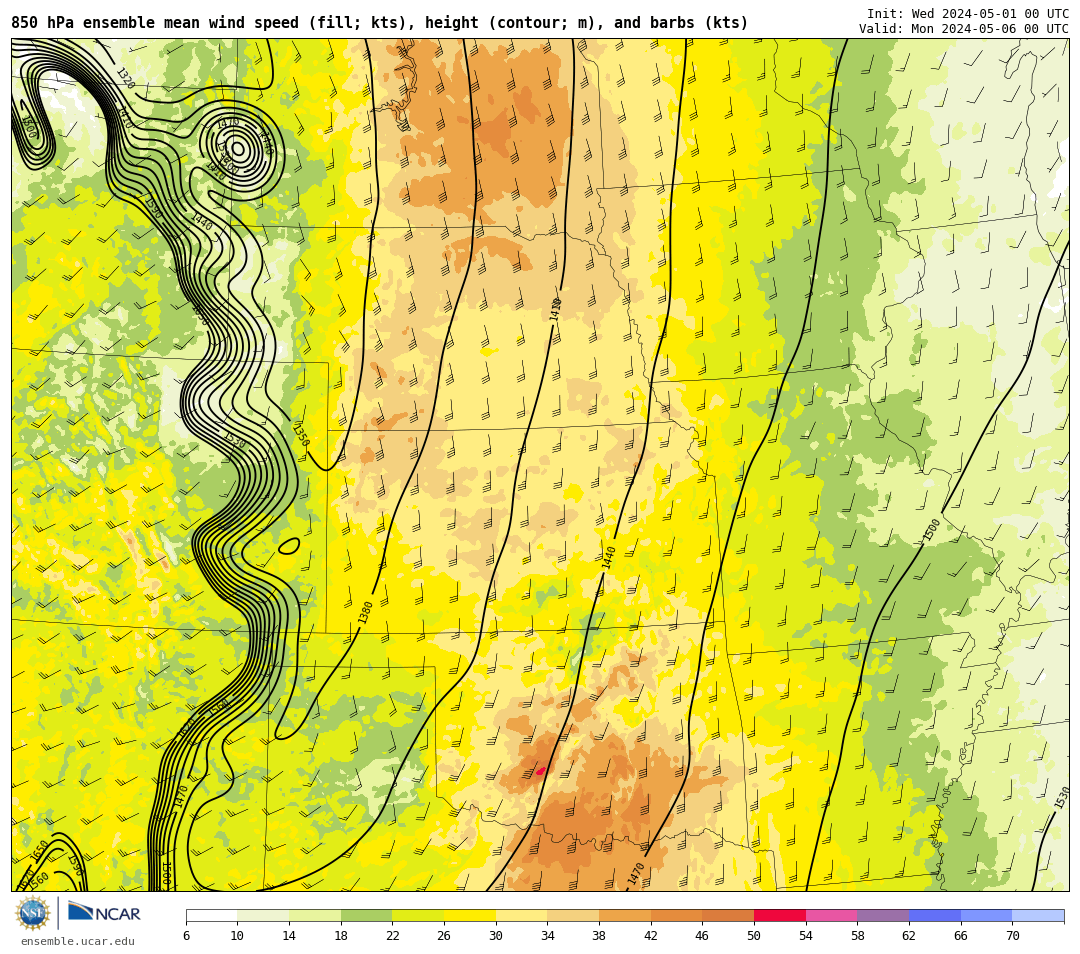Screen dimensions: 1080x954
Task: Click the colorbar label '50'
Action: (754, 935)
